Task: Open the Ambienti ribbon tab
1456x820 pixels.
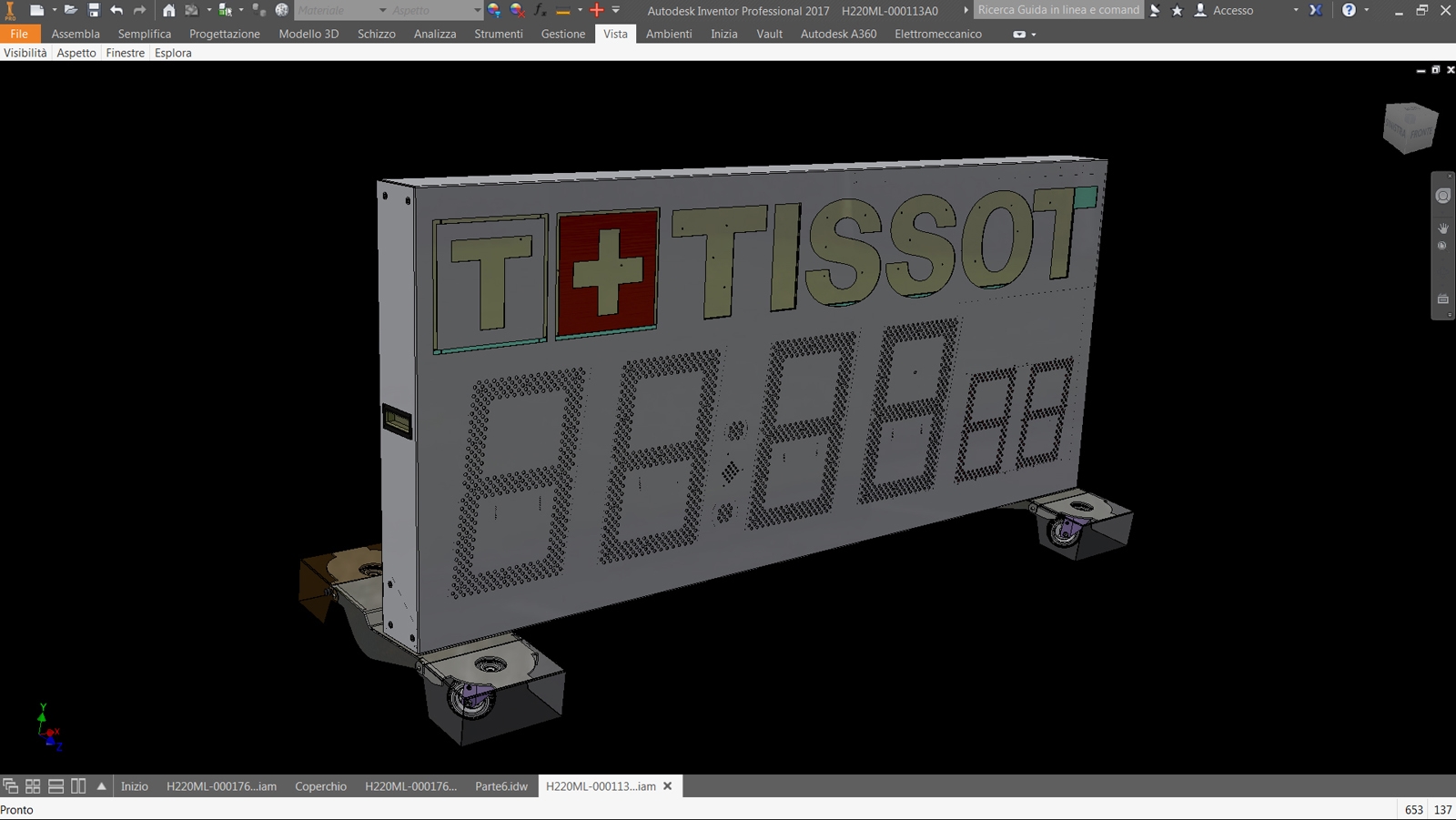Action: pyautogui.click(x=669, y=34)
